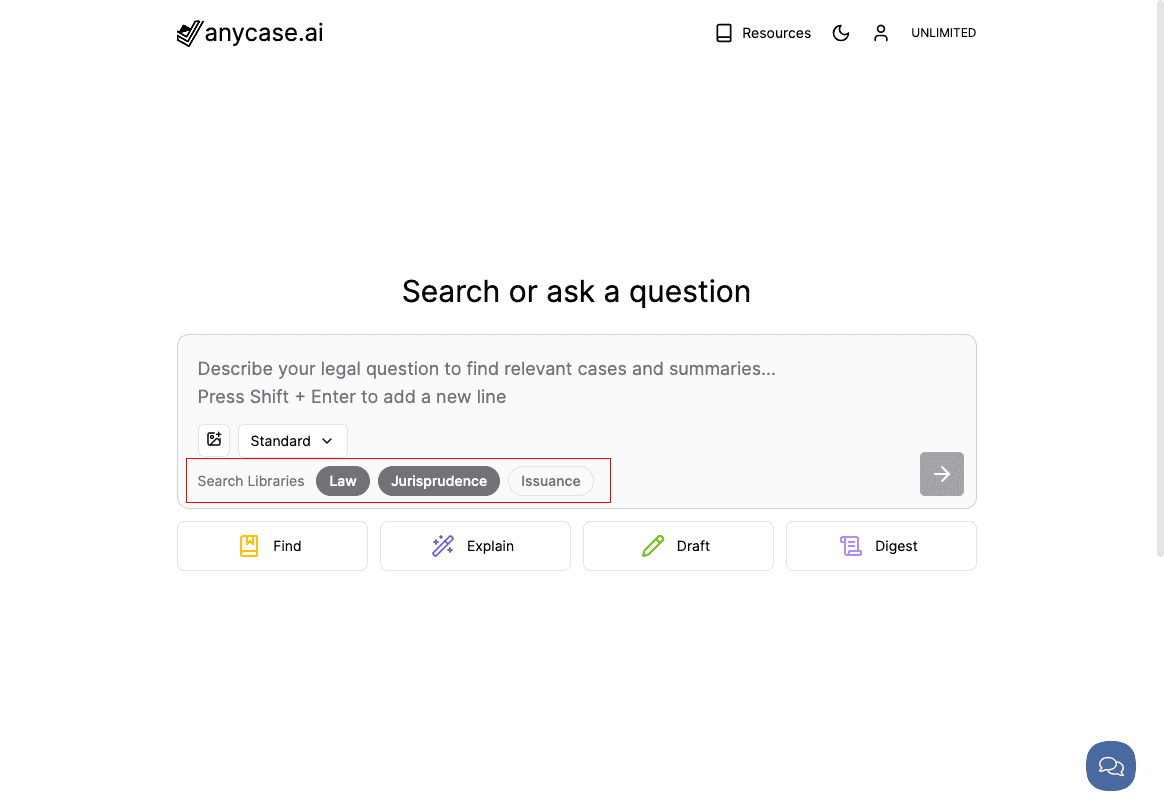
Task: Open the Resources book icon
Action: [x=723, y=33]
